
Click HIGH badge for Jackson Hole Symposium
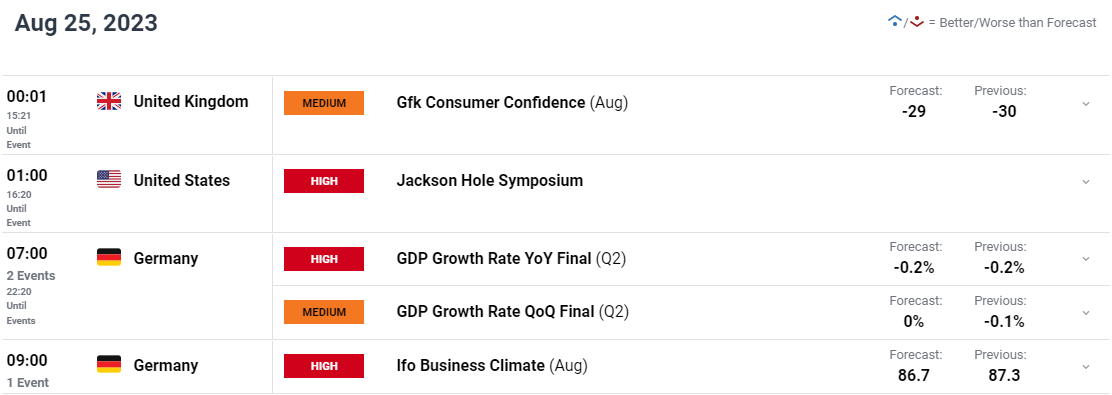pyautogui.click(x=323, y=181)
